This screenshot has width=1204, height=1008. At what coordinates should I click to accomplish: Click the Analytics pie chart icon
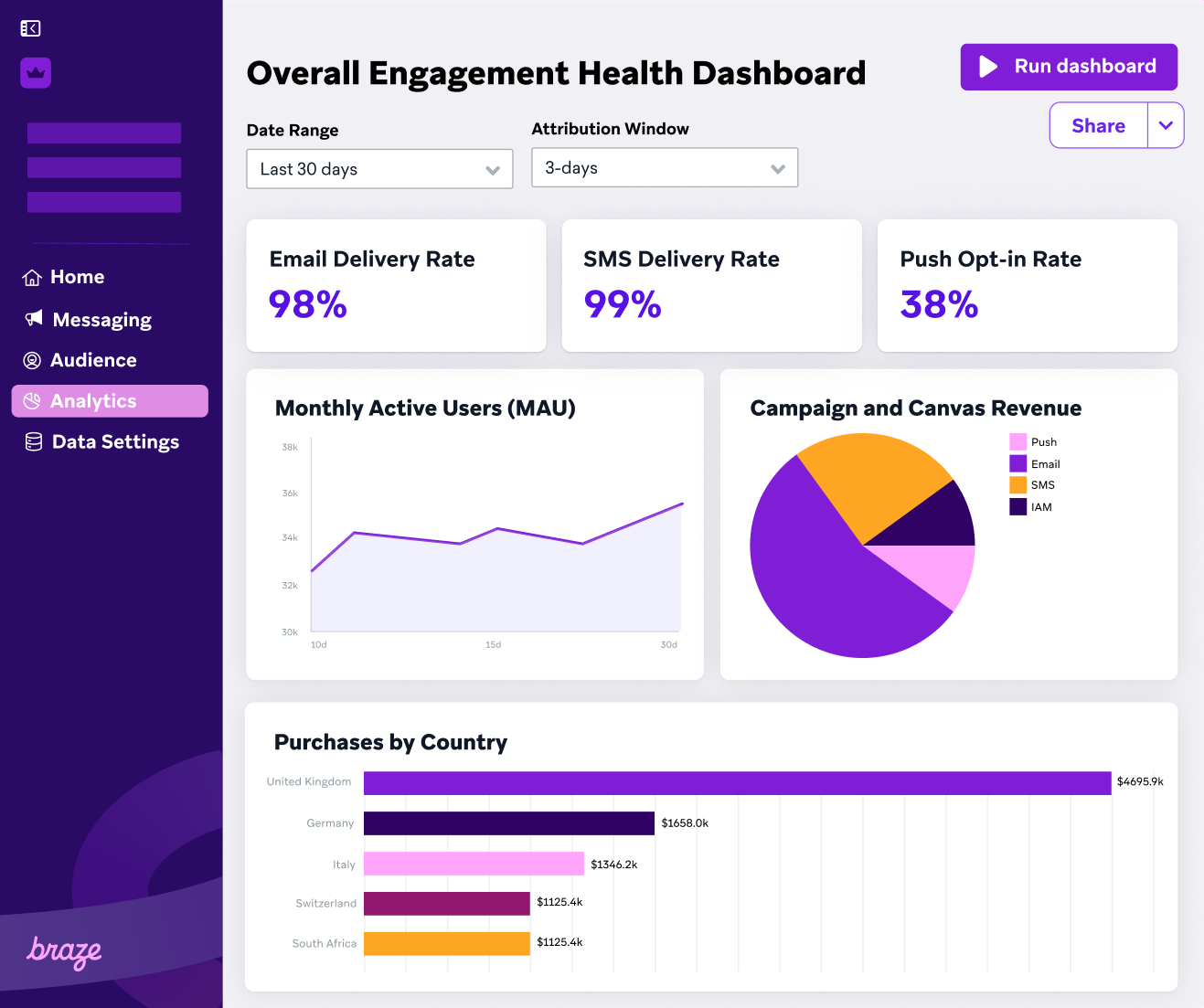pyautogui.click(x=32, y=401)
